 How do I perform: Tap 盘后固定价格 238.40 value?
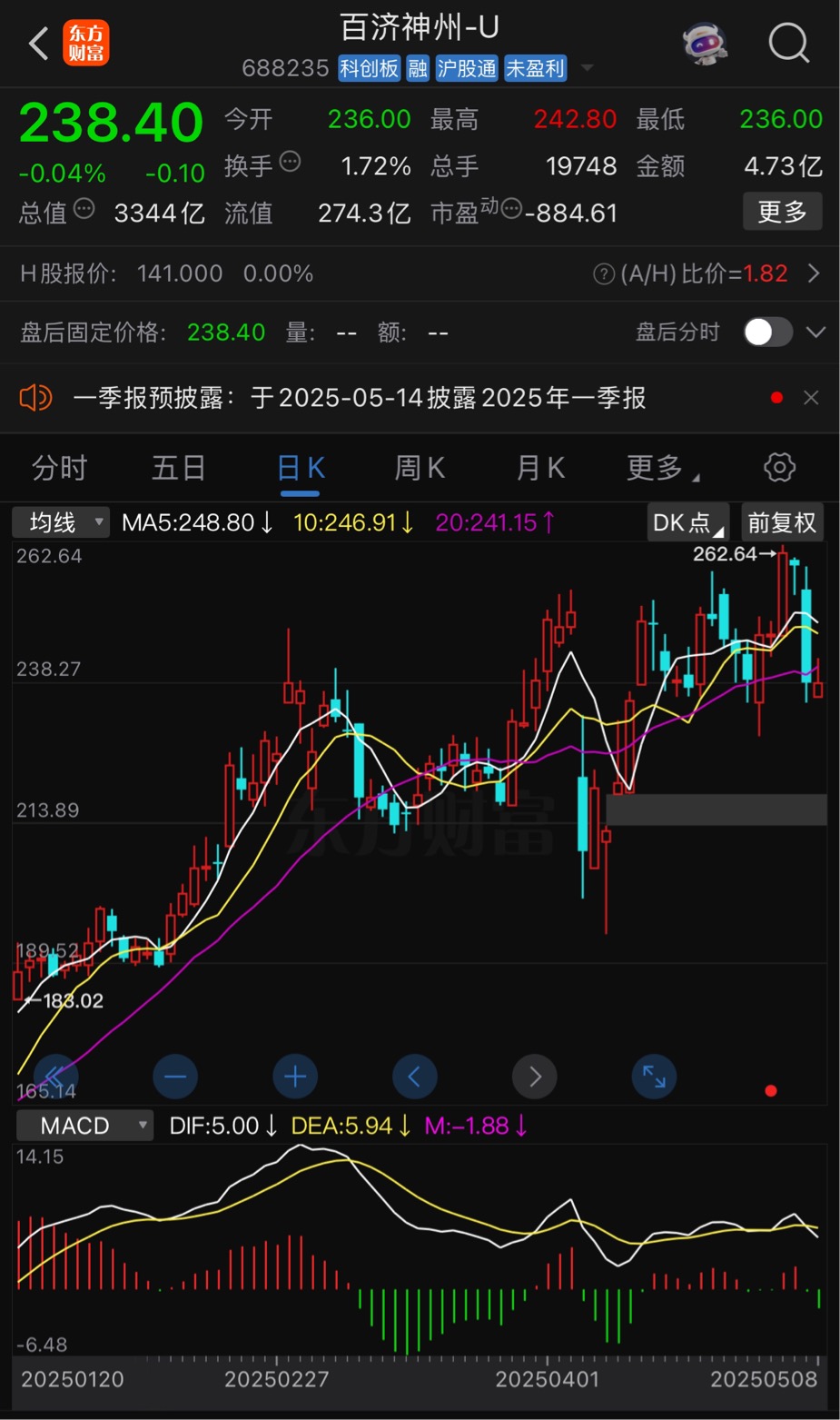click(226, 333)
